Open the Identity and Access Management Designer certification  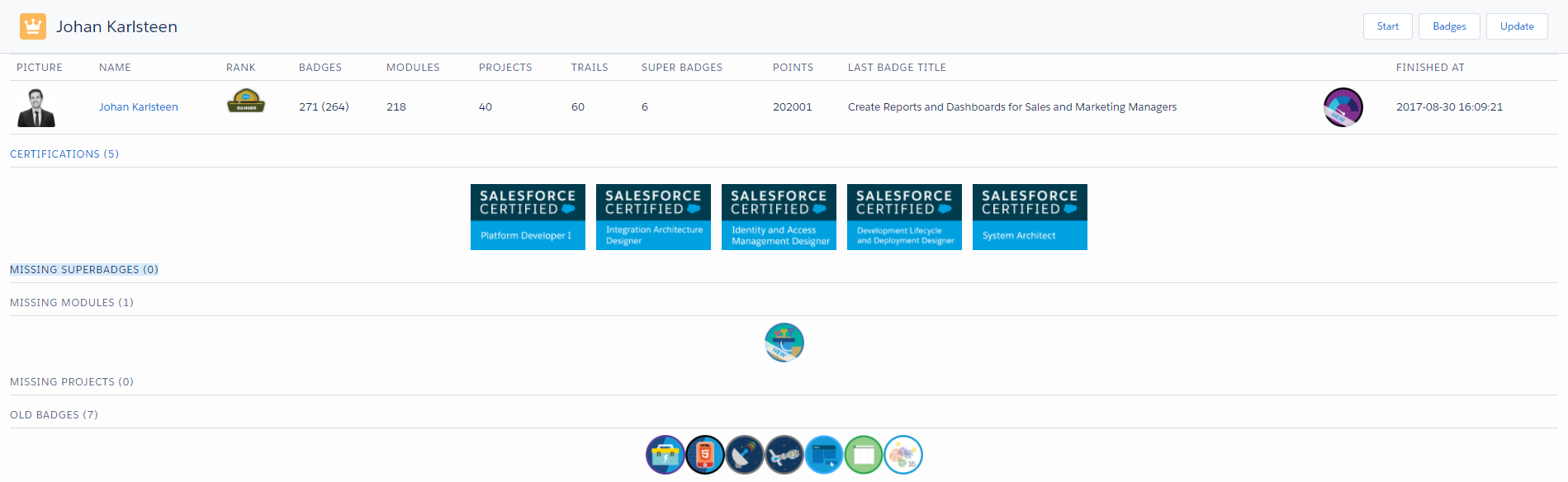(x=779, y=217)
